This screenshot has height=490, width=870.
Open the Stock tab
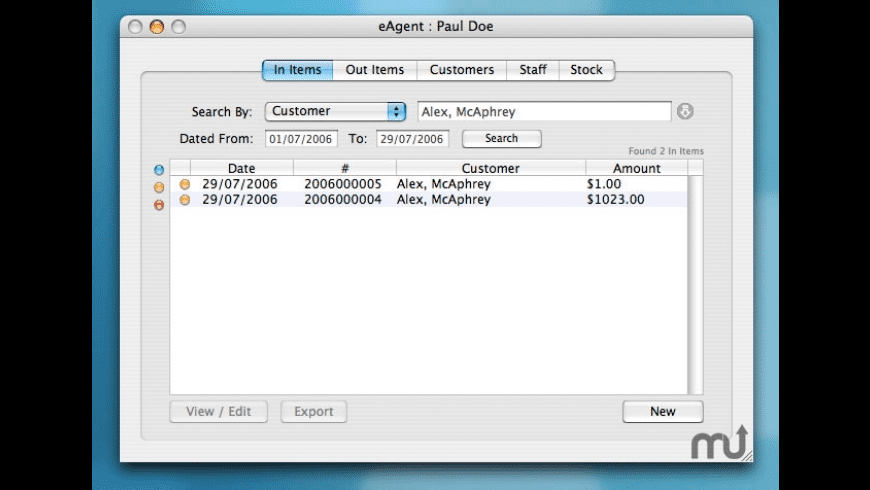click(586, 70)
